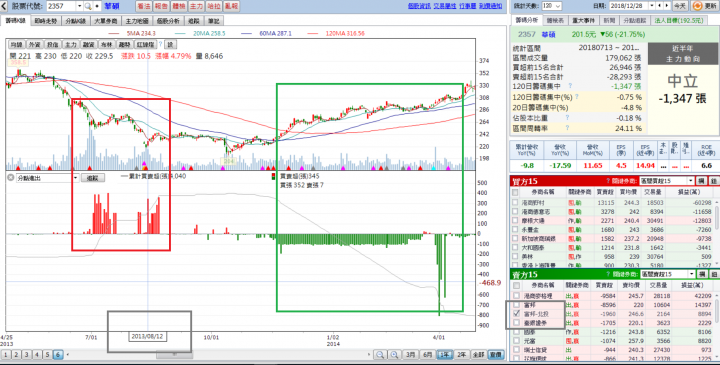
Task: Click the red 哈拉 button
Action: pos(214,6)
